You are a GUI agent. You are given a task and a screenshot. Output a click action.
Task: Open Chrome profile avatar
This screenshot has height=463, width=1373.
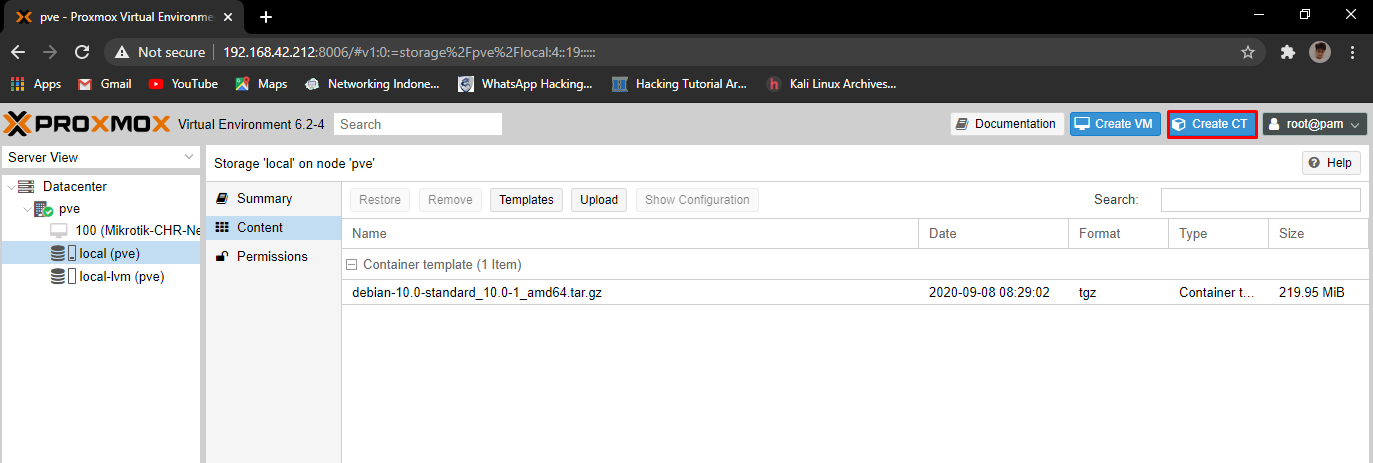pos(1320,52)
